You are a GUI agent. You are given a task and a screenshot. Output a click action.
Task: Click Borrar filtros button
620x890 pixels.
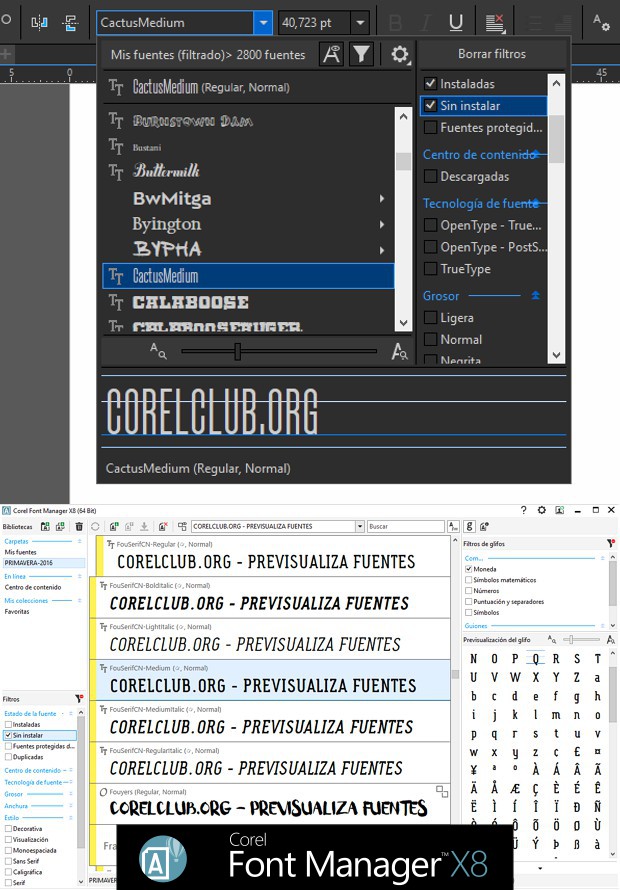(x=492, y=54)
